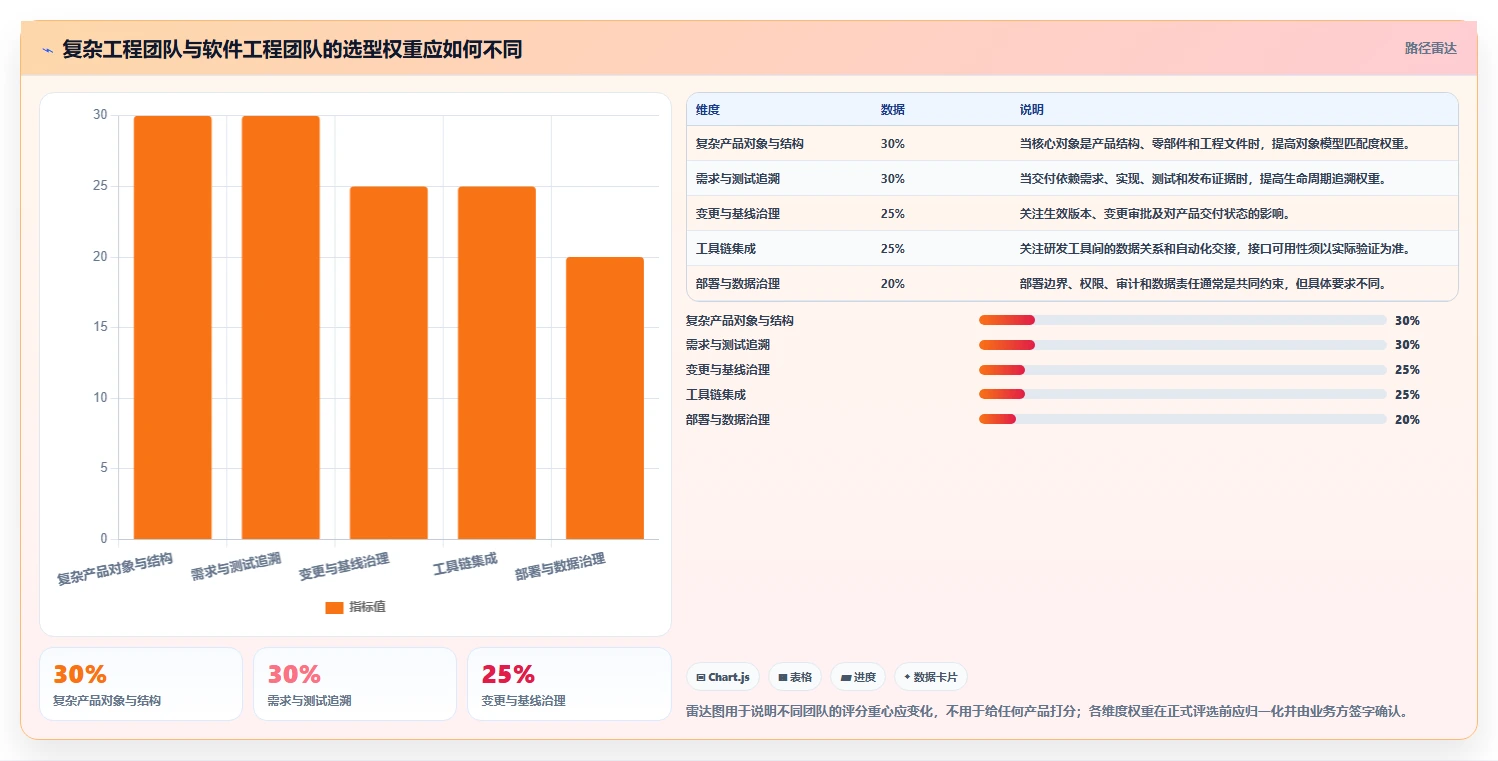
Task: Click the 工具链集成 progress list label
Action: click(716, 395)
